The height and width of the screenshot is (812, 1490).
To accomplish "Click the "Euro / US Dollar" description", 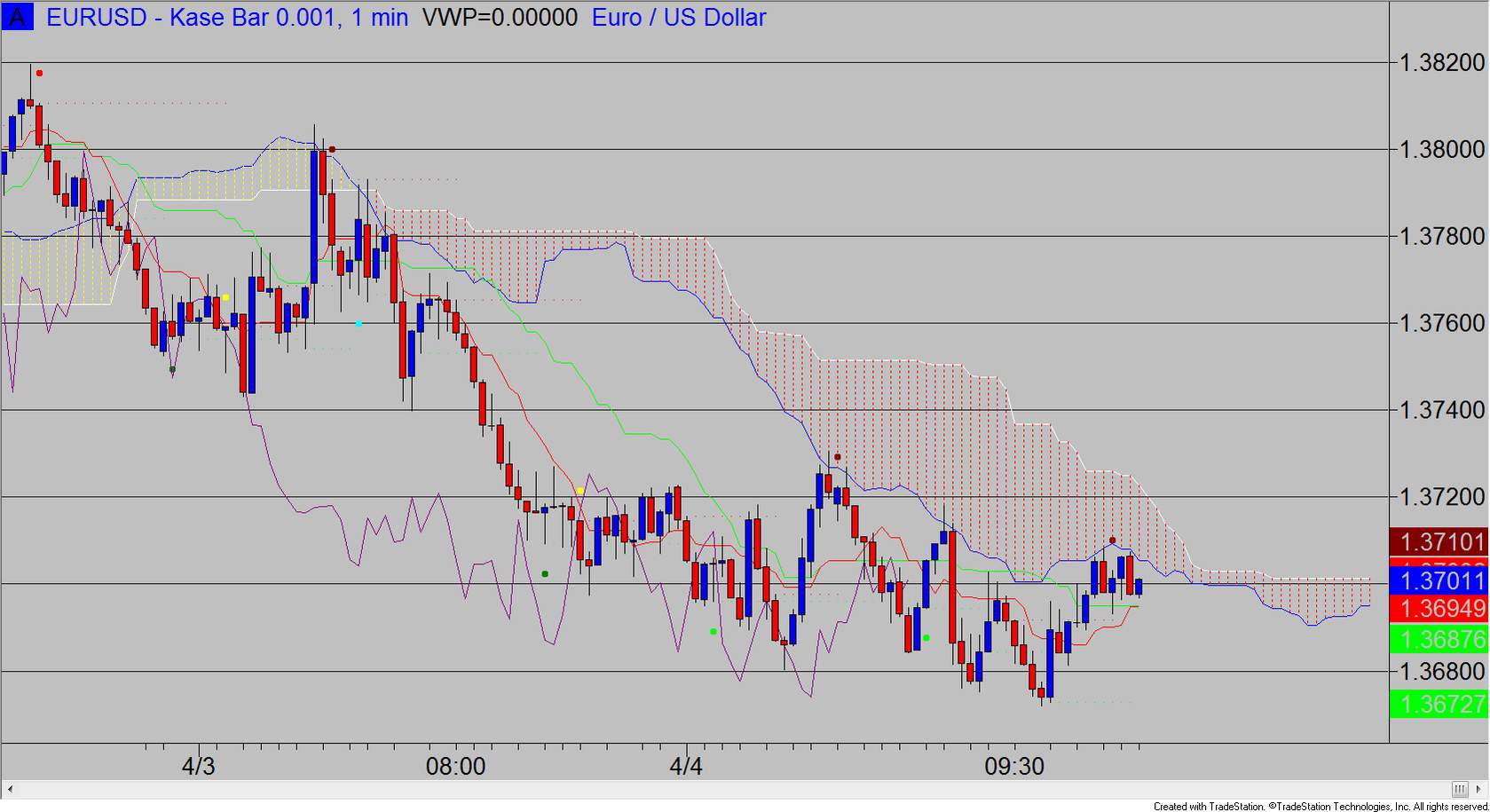I will click(x=679, y=17).
